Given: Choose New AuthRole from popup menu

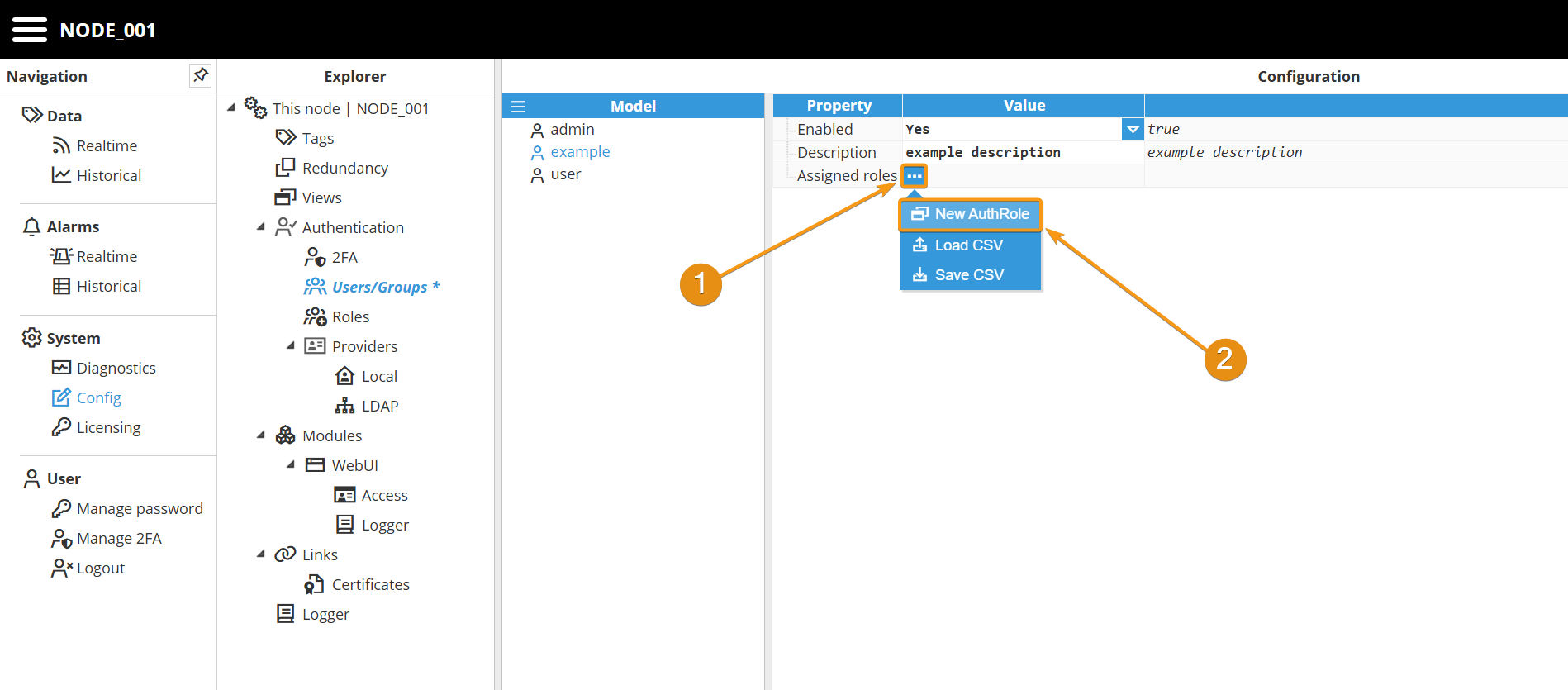Looking at the screenshot, I should pos(971,214).
